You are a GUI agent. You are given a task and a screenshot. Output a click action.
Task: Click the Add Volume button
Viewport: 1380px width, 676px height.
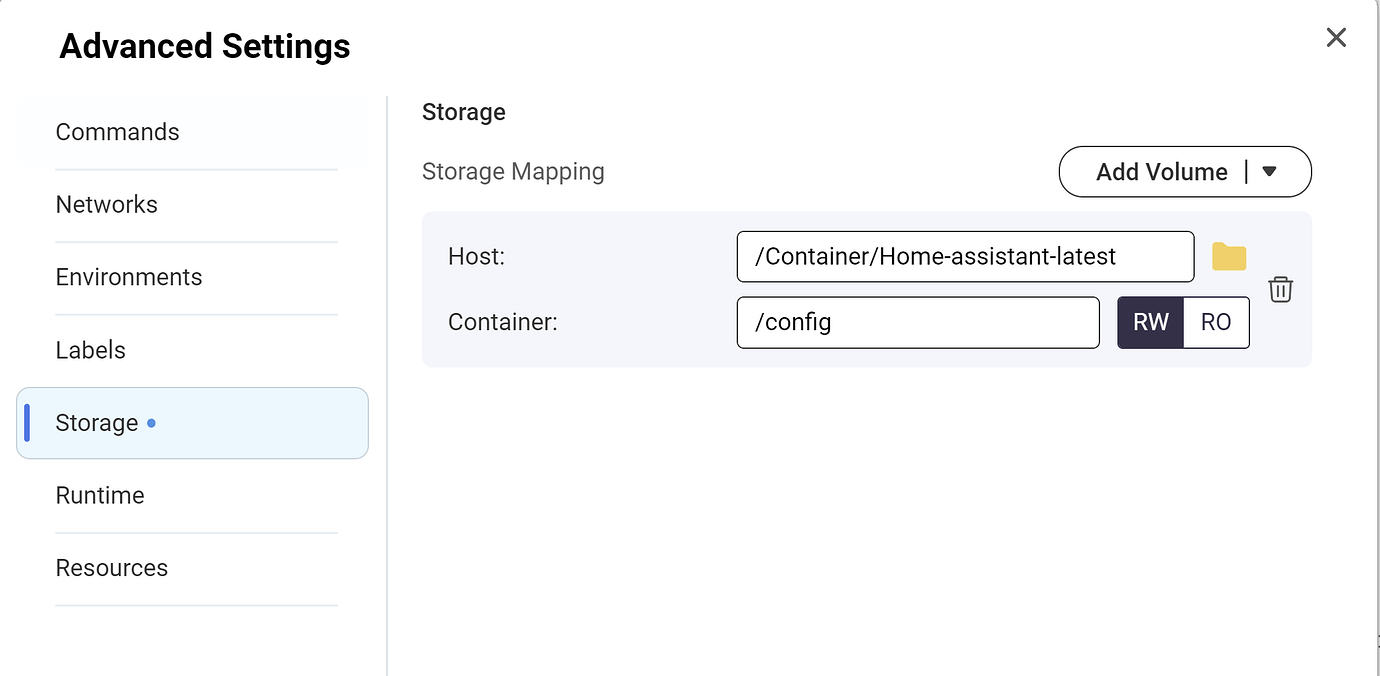[1162, 171]
